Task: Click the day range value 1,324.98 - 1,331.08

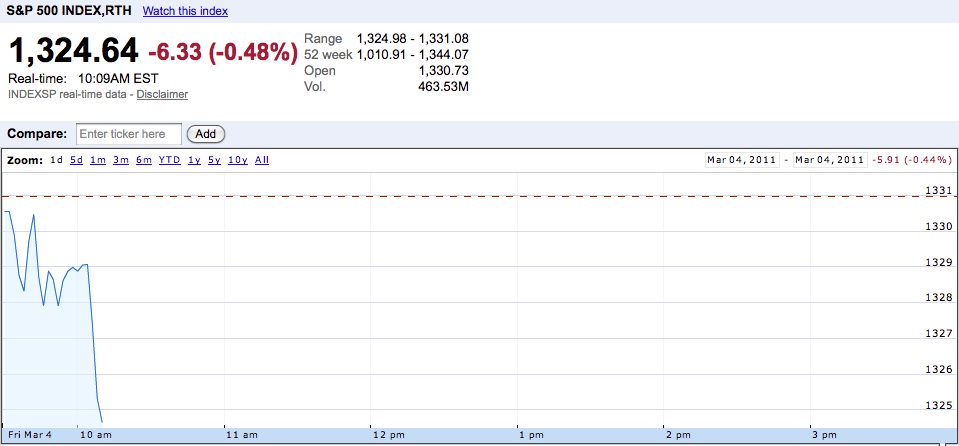Action: (413, 39)
